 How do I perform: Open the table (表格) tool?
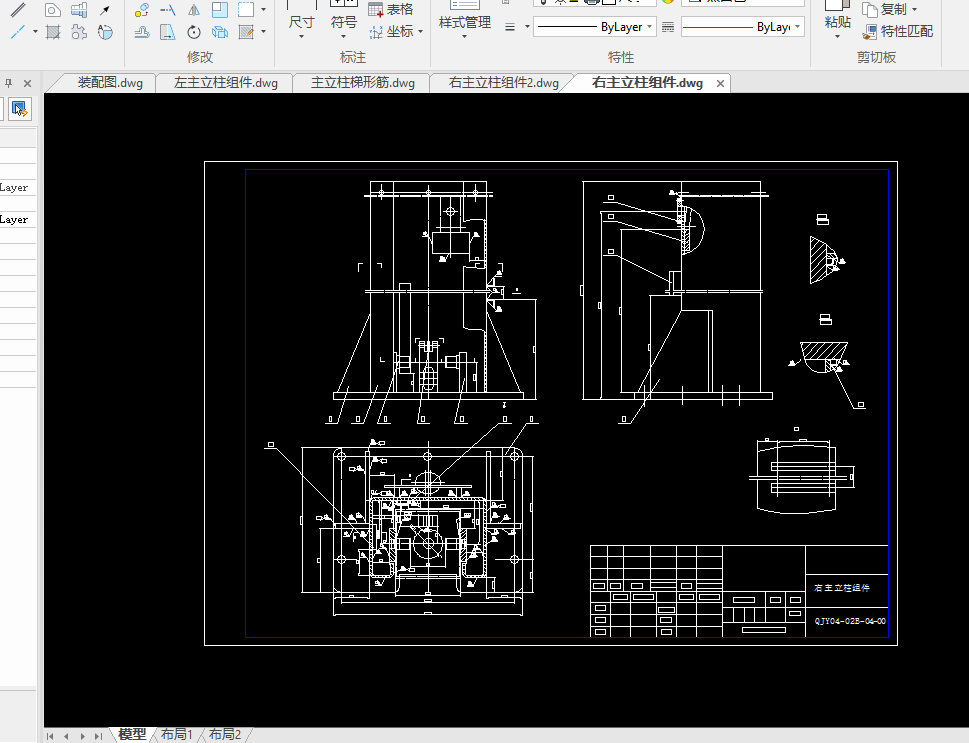pyautogui.click(x=391, y=9)
